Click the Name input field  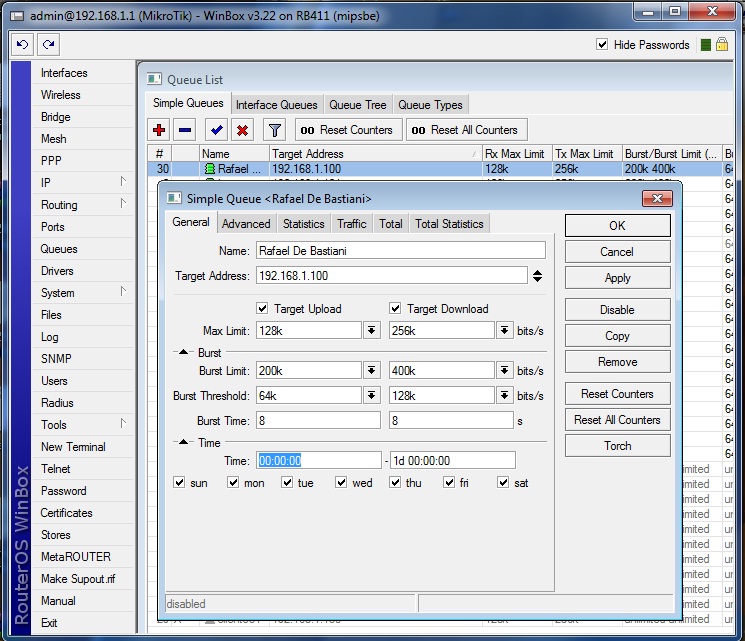point(400,250)
